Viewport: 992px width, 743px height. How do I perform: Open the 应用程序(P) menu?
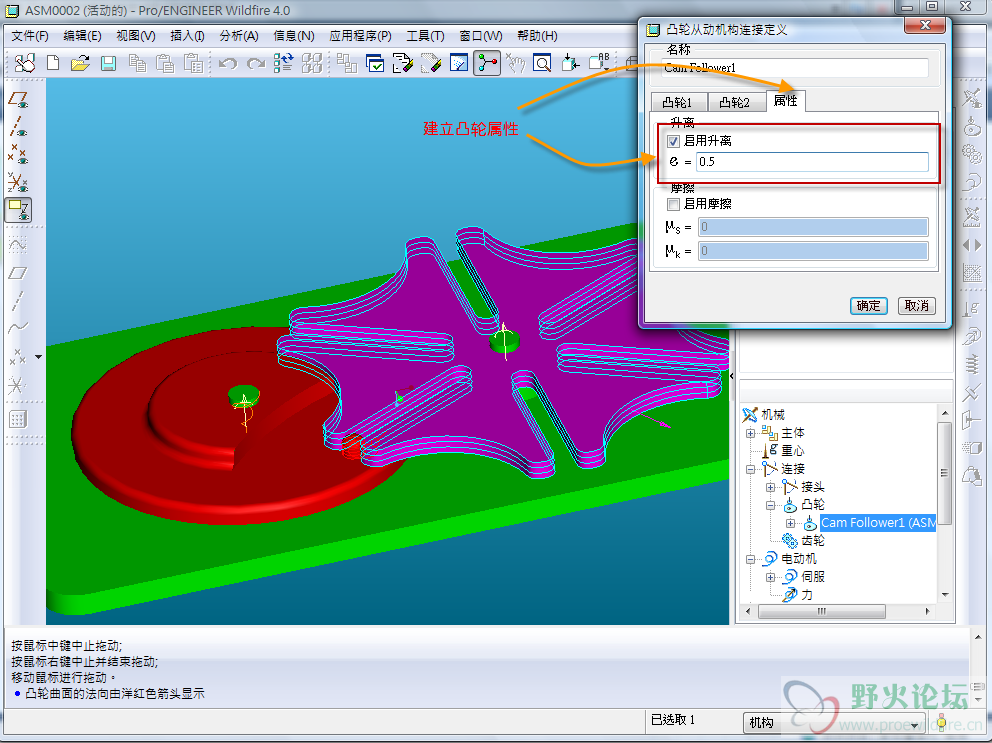[x=361, y=35]
